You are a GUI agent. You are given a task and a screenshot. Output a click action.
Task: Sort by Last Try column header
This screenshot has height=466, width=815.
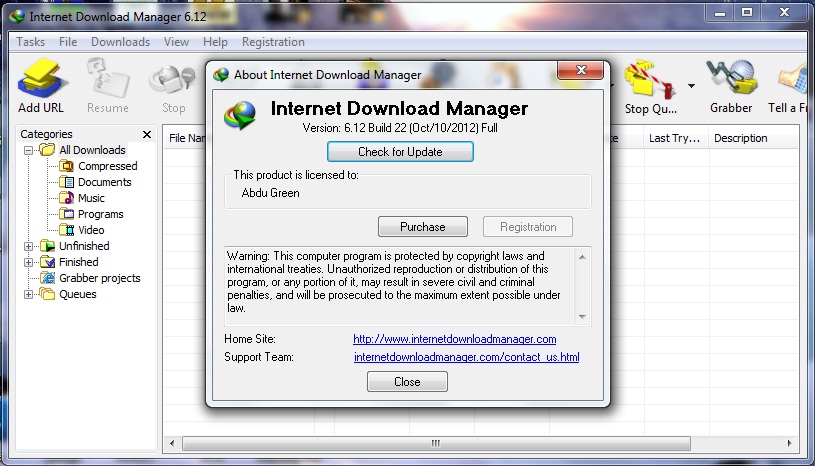(x=675, y=138)
